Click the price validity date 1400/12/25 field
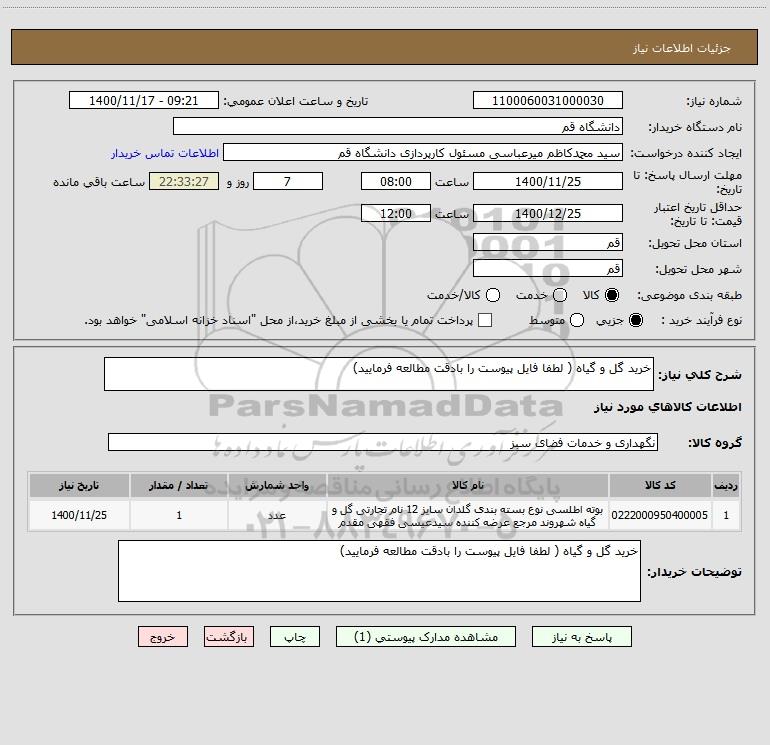 coord(548,213)
